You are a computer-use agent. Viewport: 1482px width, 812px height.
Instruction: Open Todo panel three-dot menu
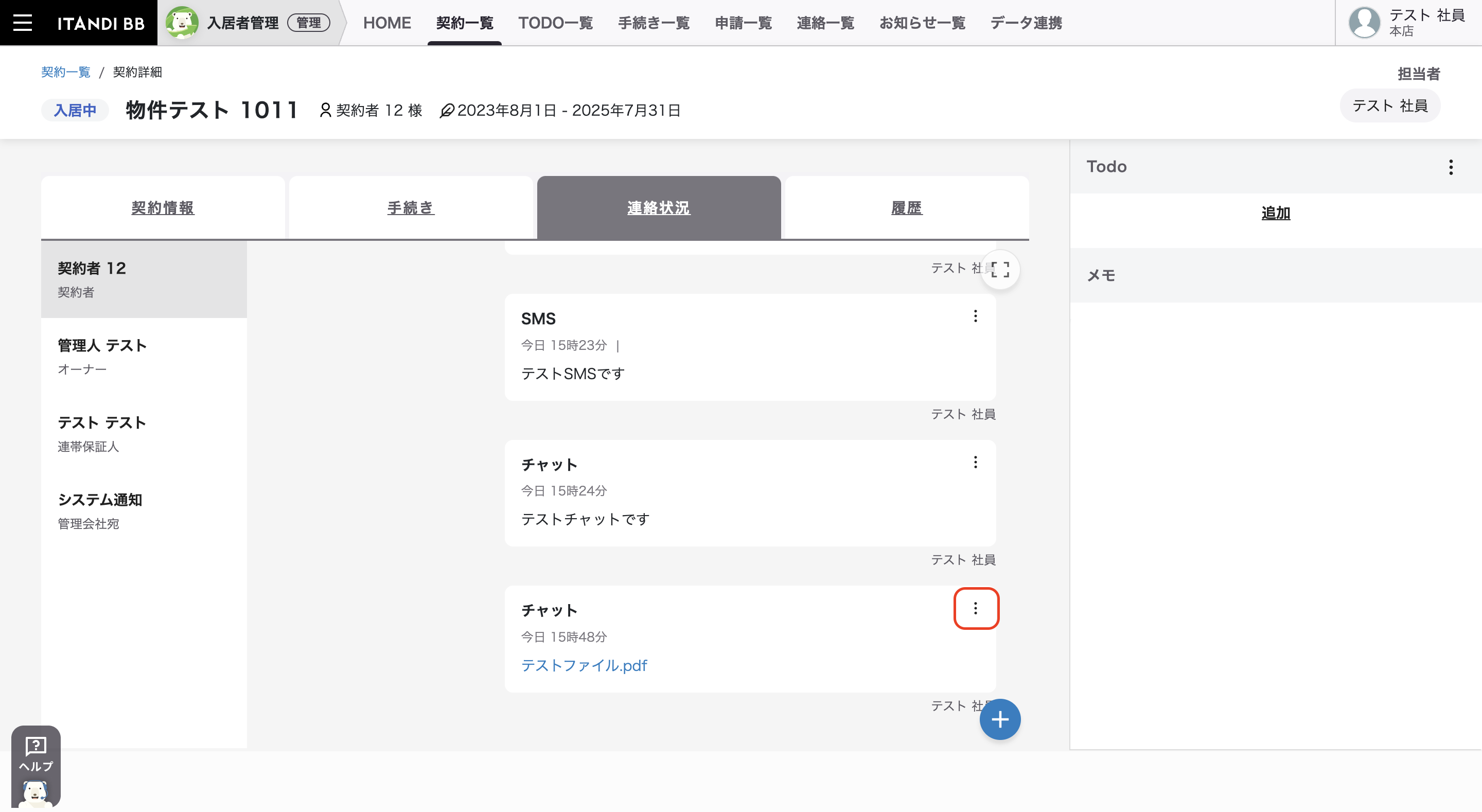click(x=1451, y=167)
